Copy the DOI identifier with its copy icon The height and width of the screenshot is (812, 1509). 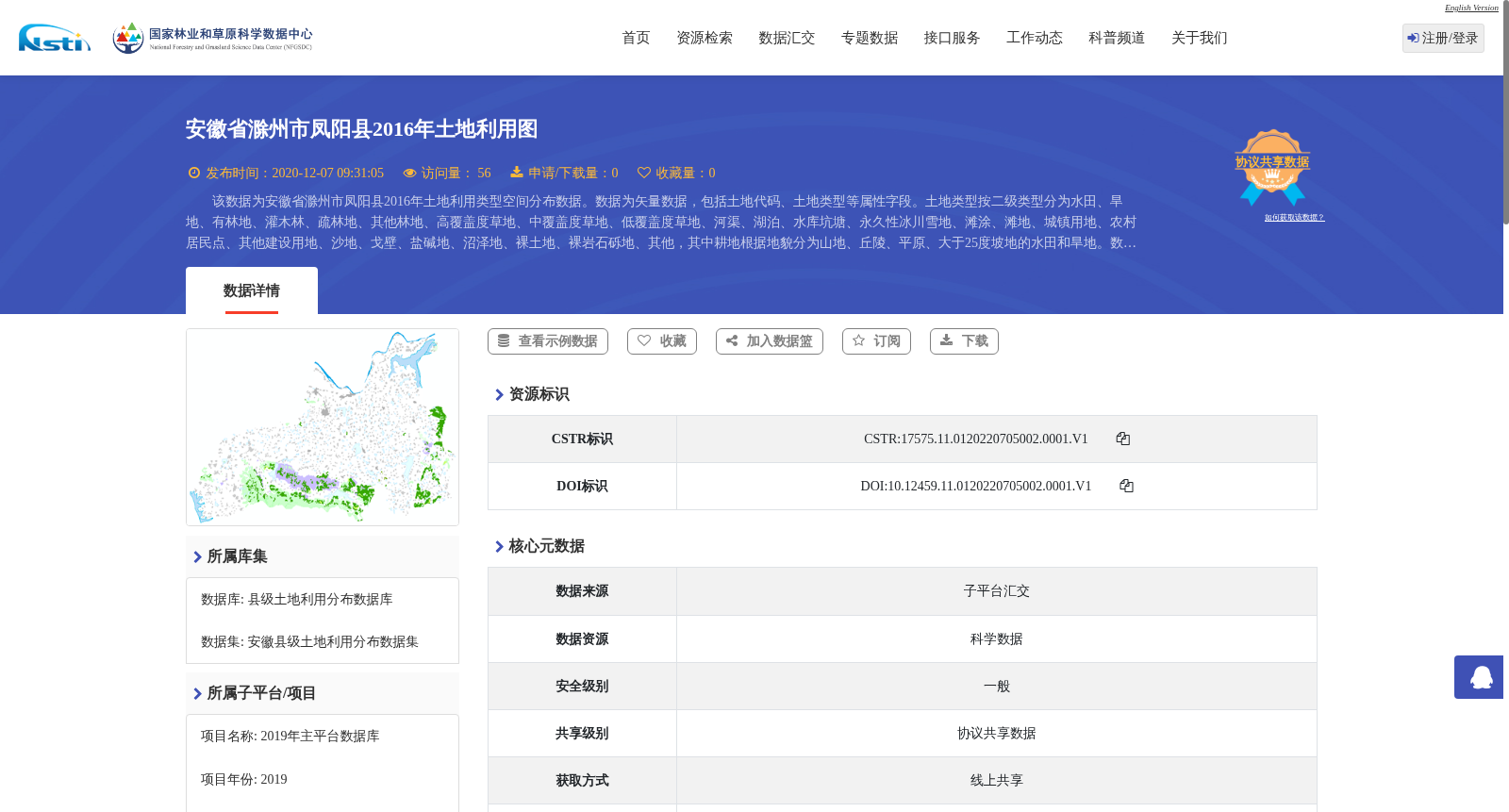1126,486
